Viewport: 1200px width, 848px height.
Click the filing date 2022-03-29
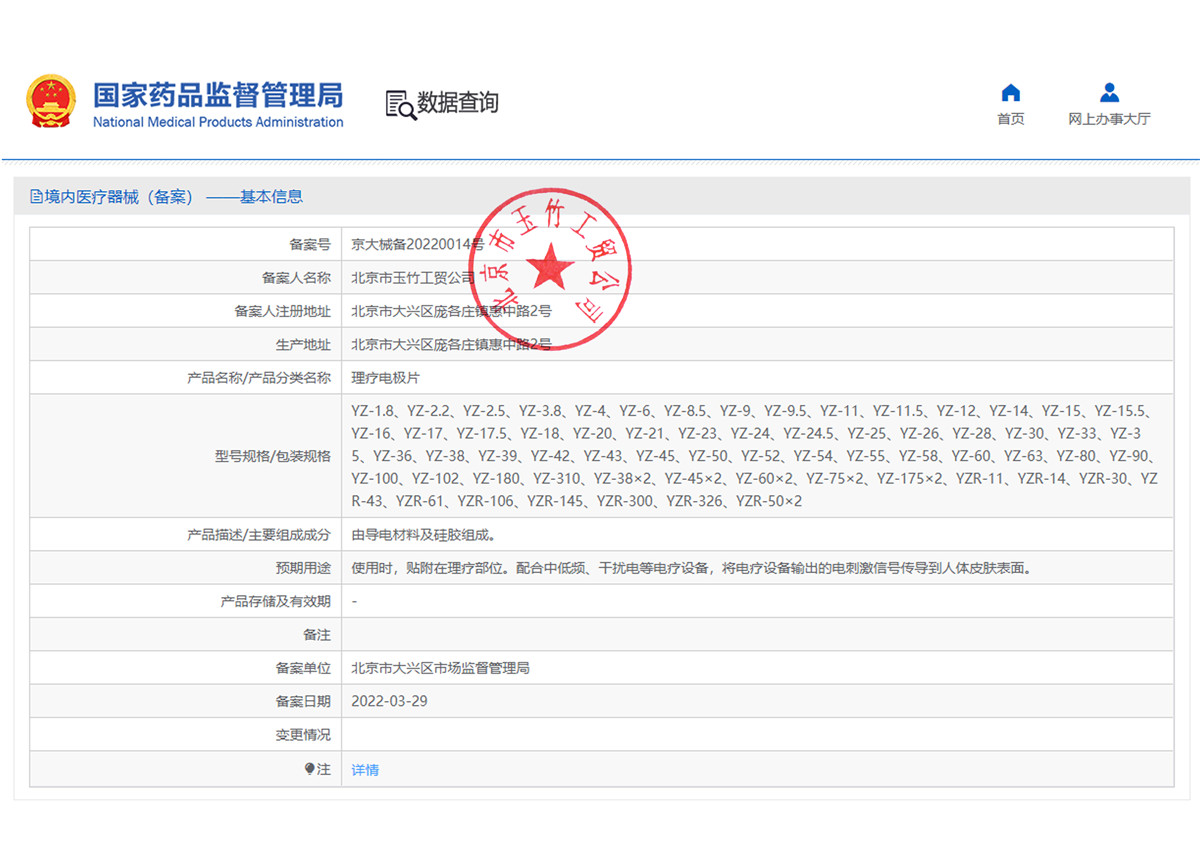(x=389, y=701)
